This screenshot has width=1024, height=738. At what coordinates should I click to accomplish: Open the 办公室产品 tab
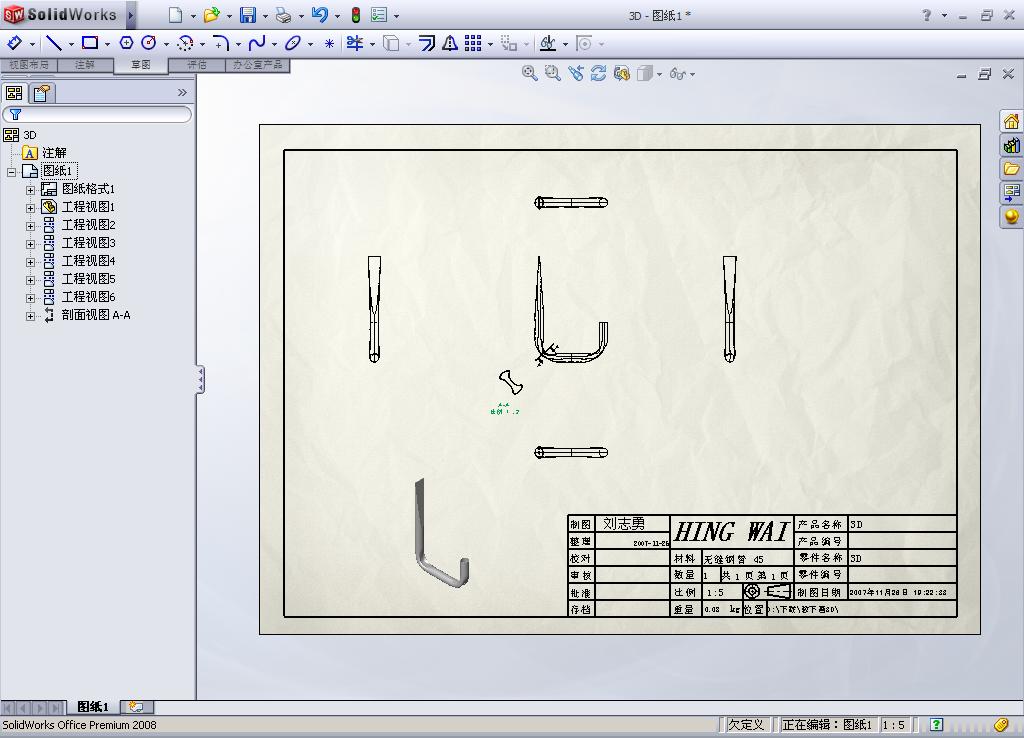tap(257, 65)
